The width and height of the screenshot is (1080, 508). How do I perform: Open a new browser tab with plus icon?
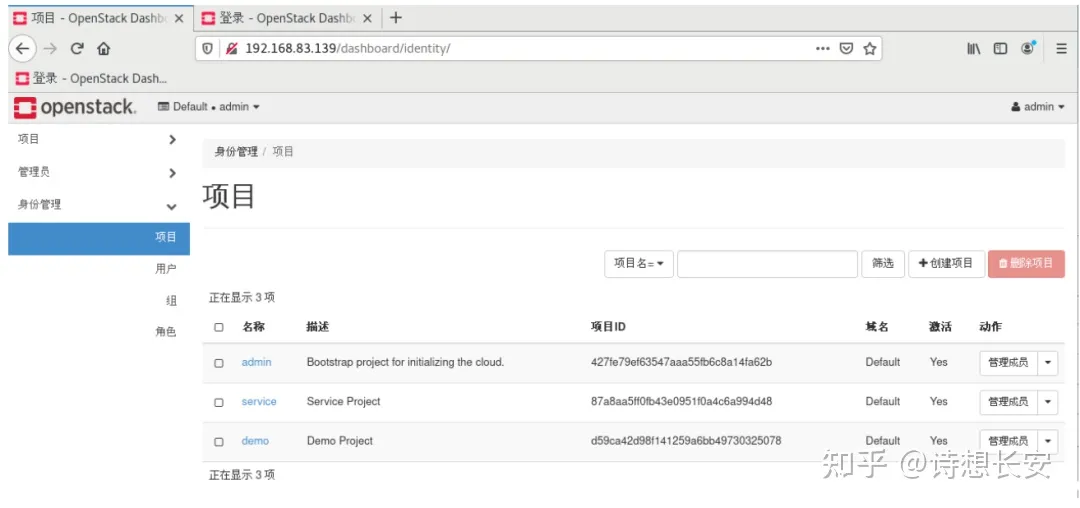(x=396, y=18)
